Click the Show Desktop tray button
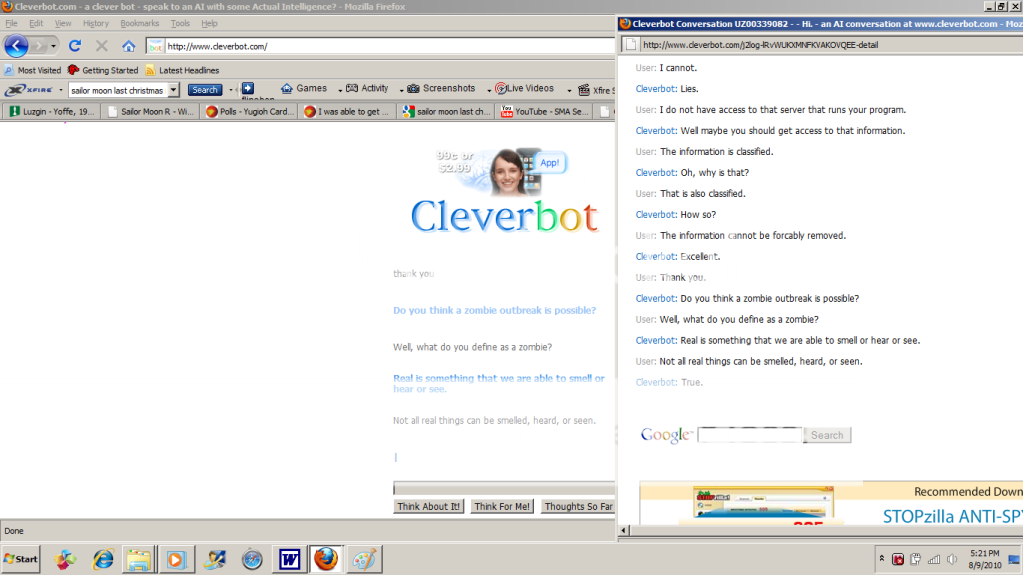The width and height of the screenshot is (1023, 575). tap(1014, 559)
